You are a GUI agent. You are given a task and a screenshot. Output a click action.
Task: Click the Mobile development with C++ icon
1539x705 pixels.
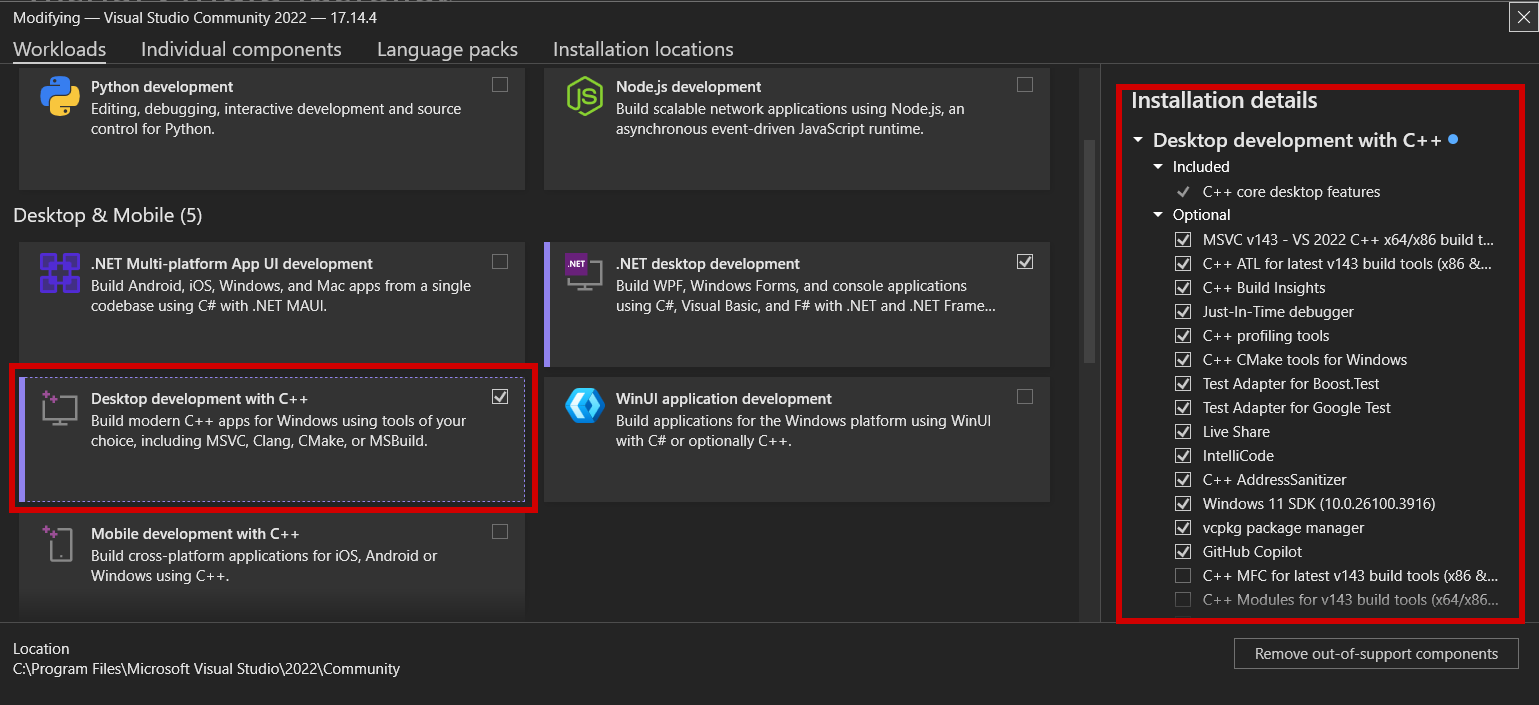(x=56, y=542)
